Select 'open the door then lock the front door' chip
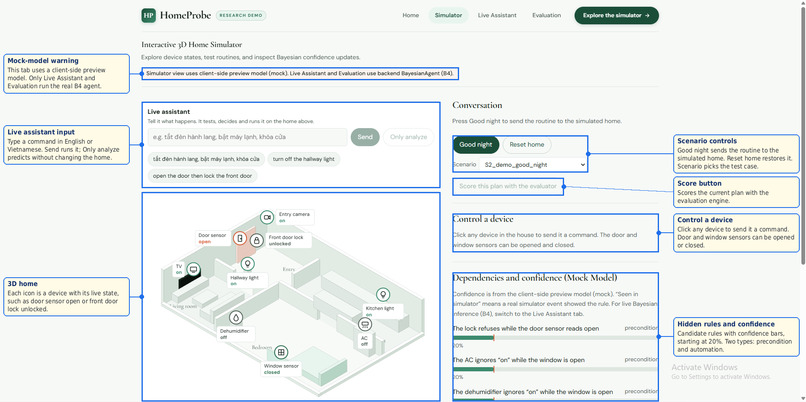Viewport: 806px width, 402px height. pos(203,176)
